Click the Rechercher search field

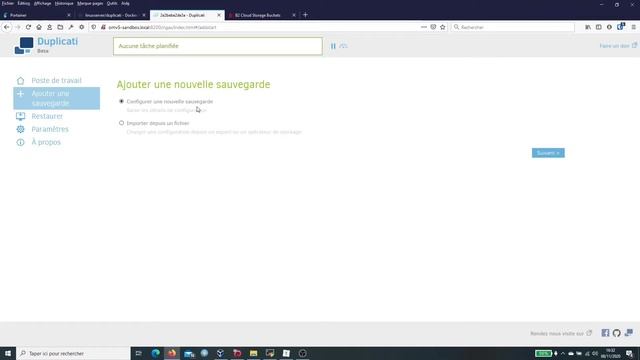click(x=513, y=27)
